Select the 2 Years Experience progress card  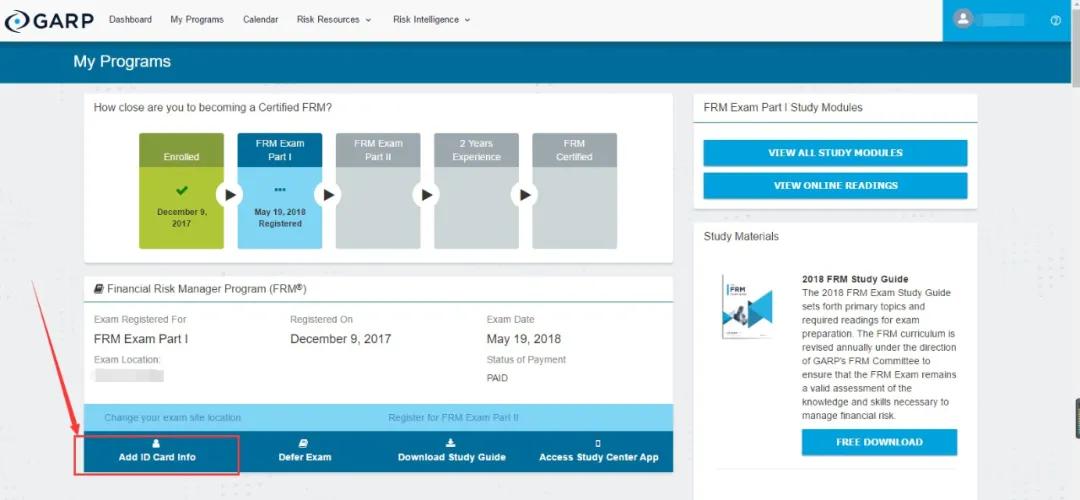pos(476,191)
